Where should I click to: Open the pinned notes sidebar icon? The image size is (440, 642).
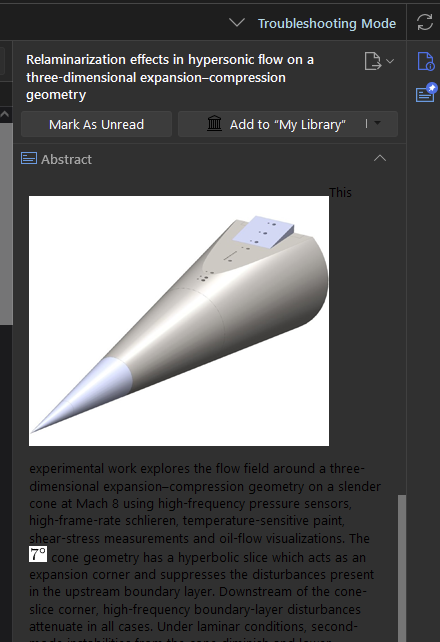tap(426, 93)
